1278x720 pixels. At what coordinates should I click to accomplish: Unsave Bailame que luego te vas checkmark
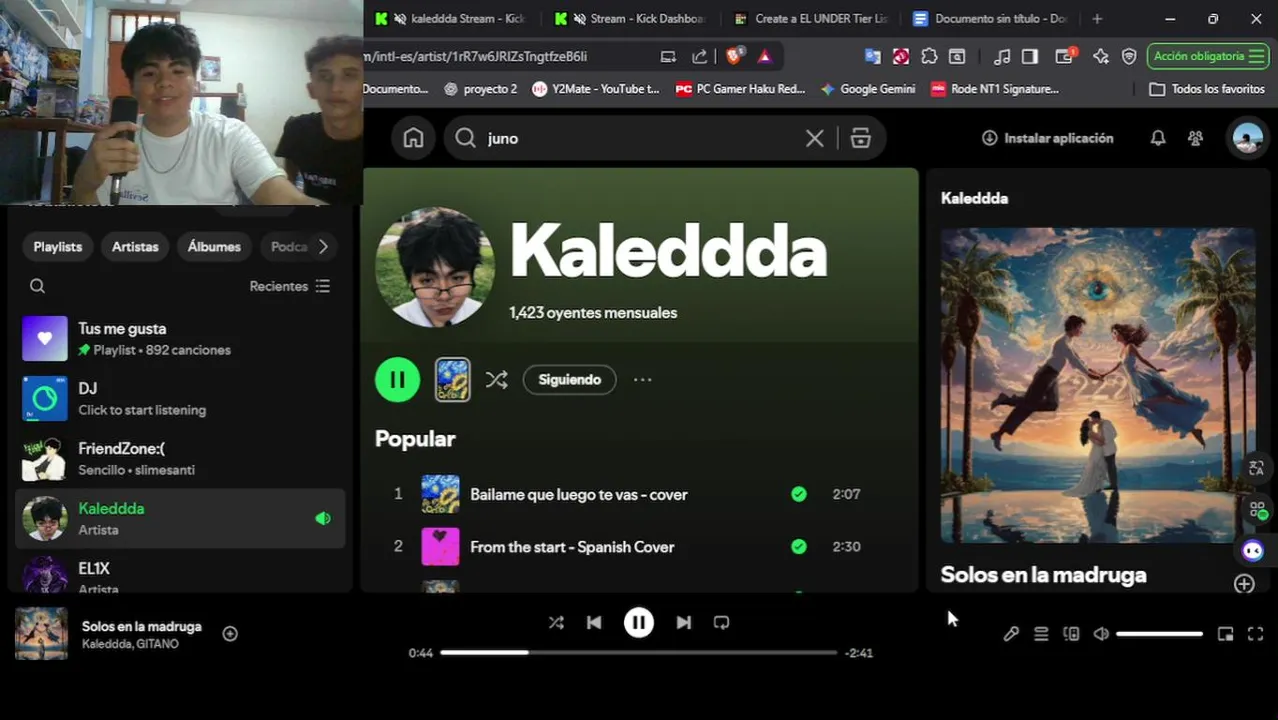point(798,494)
